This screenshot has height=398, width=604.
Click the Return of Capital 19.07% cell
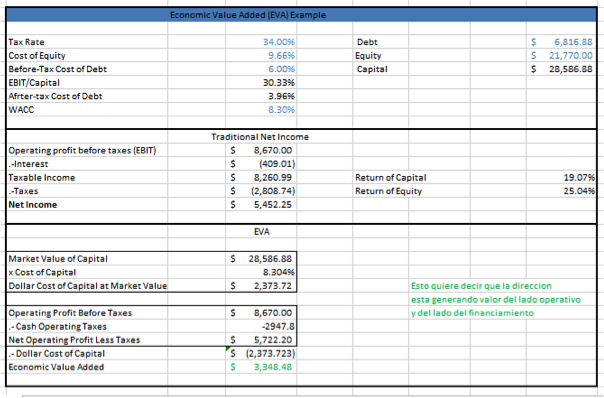(561, 178)
